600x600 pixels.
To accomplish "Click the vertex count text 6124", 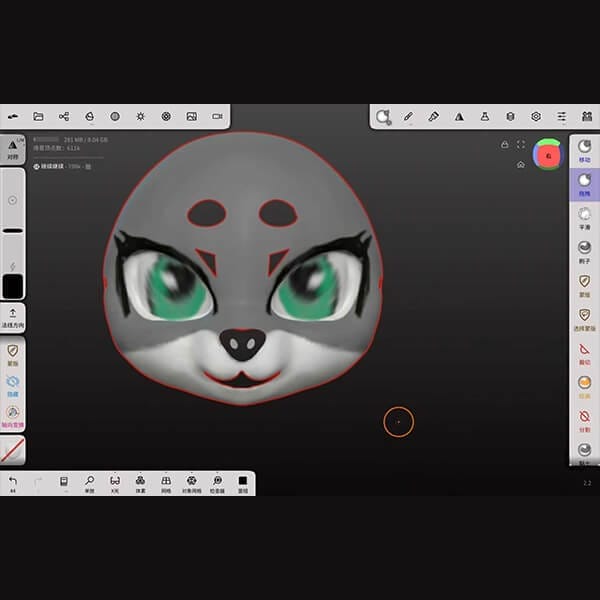I will point(73,148).
